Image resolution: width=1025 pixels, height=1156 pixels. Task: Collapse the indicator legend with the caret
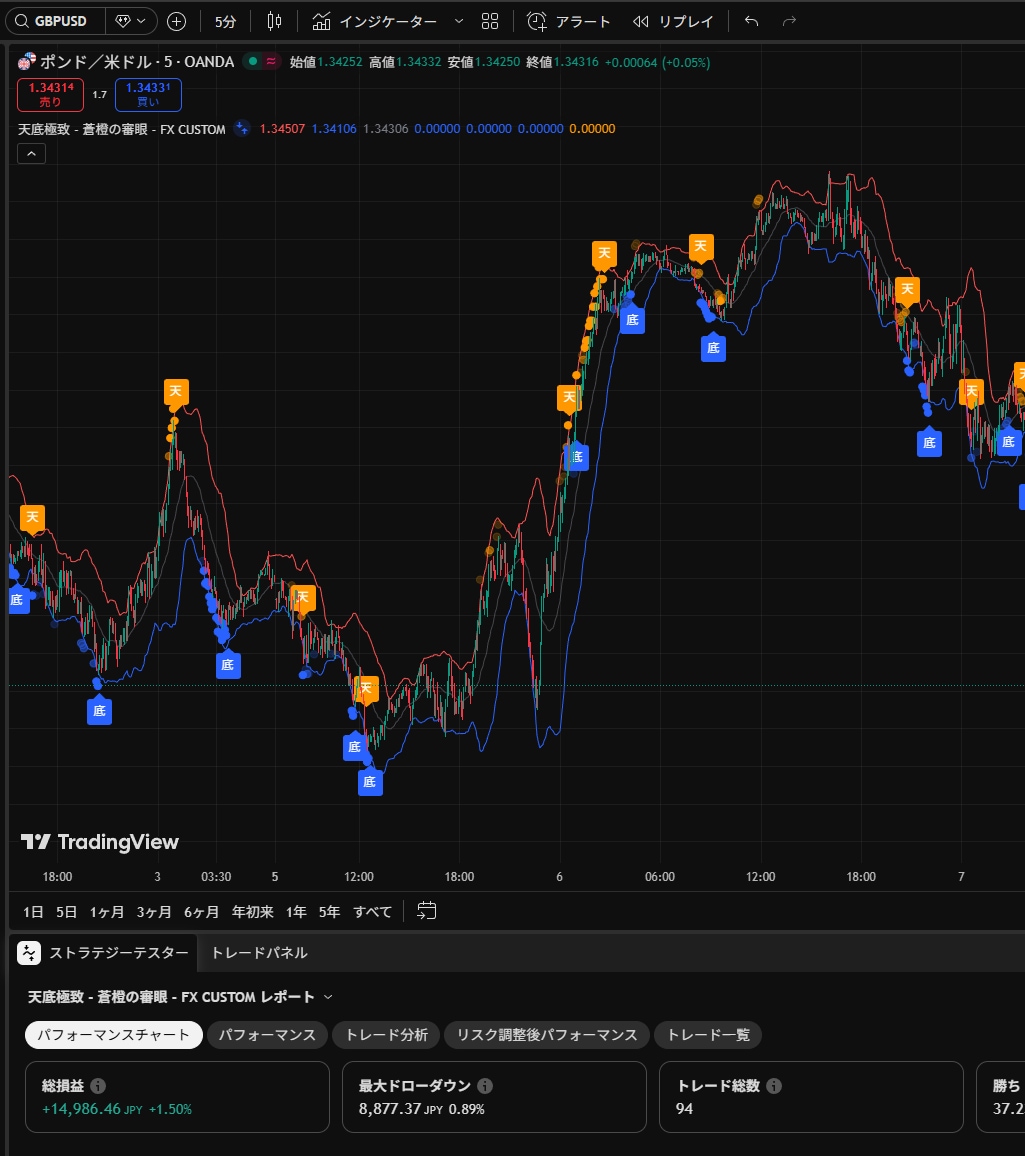click(x=31, y=153)
